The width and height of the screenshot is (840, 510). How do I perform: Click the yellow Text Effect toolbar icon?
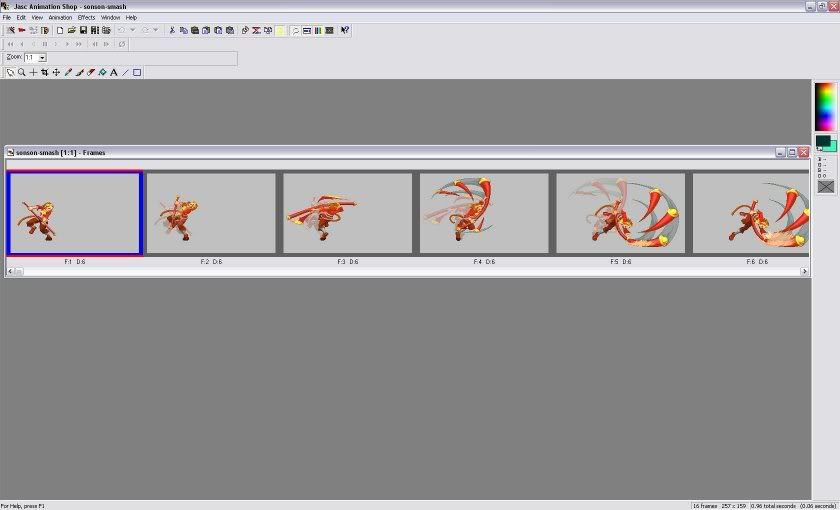(x=280, y=31)
